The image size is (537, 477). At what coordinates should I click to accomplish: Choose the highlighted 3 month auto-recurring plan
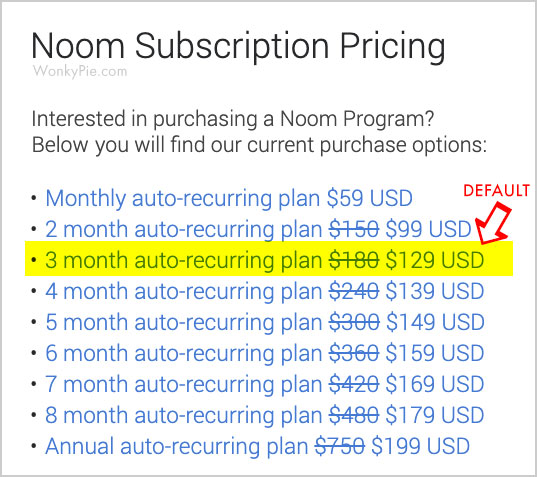coord(264,260)
